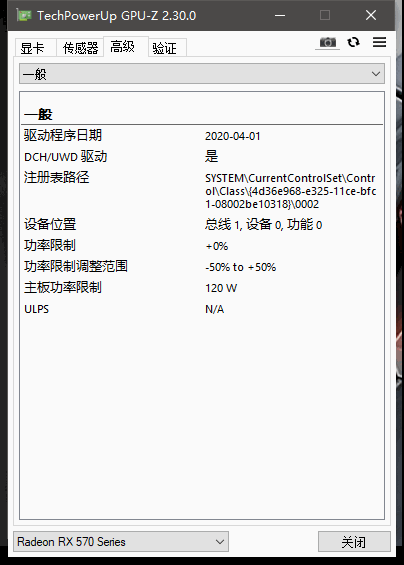404x565 pixels.
Task: Click the refresh arrows icon
Action: coord(354,42)
